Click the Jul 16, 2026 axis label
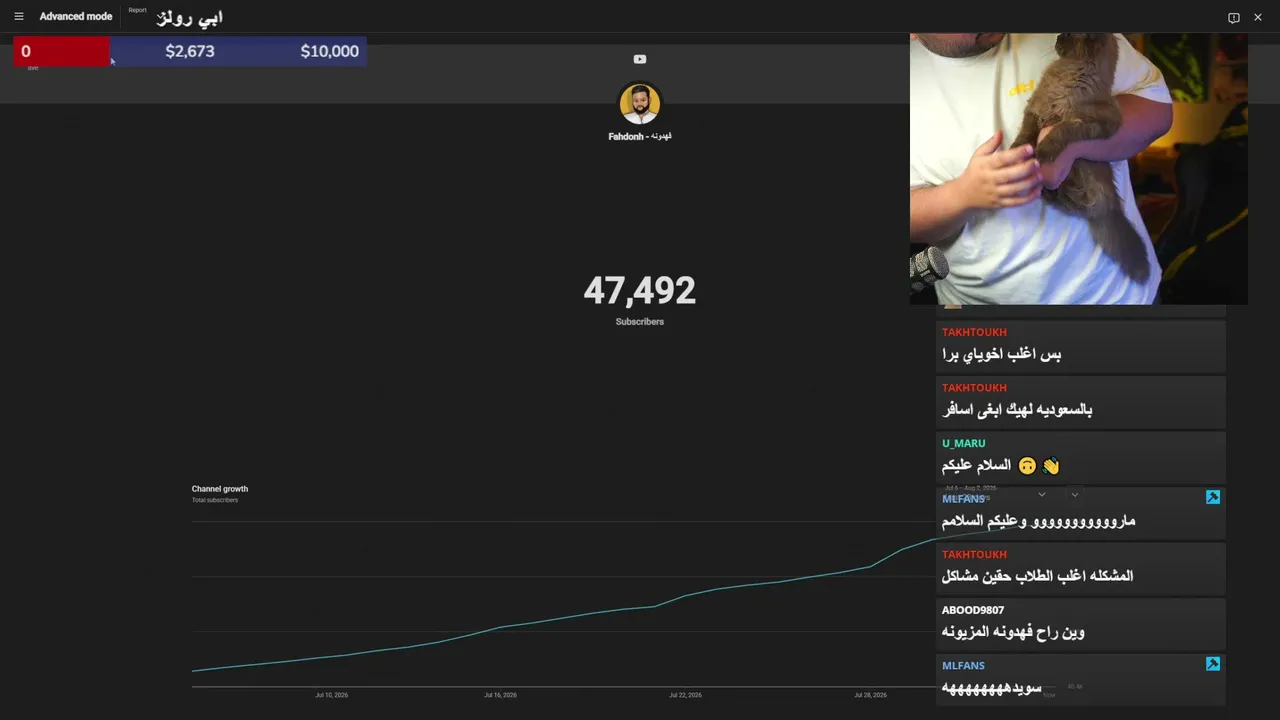 (501, 695)
